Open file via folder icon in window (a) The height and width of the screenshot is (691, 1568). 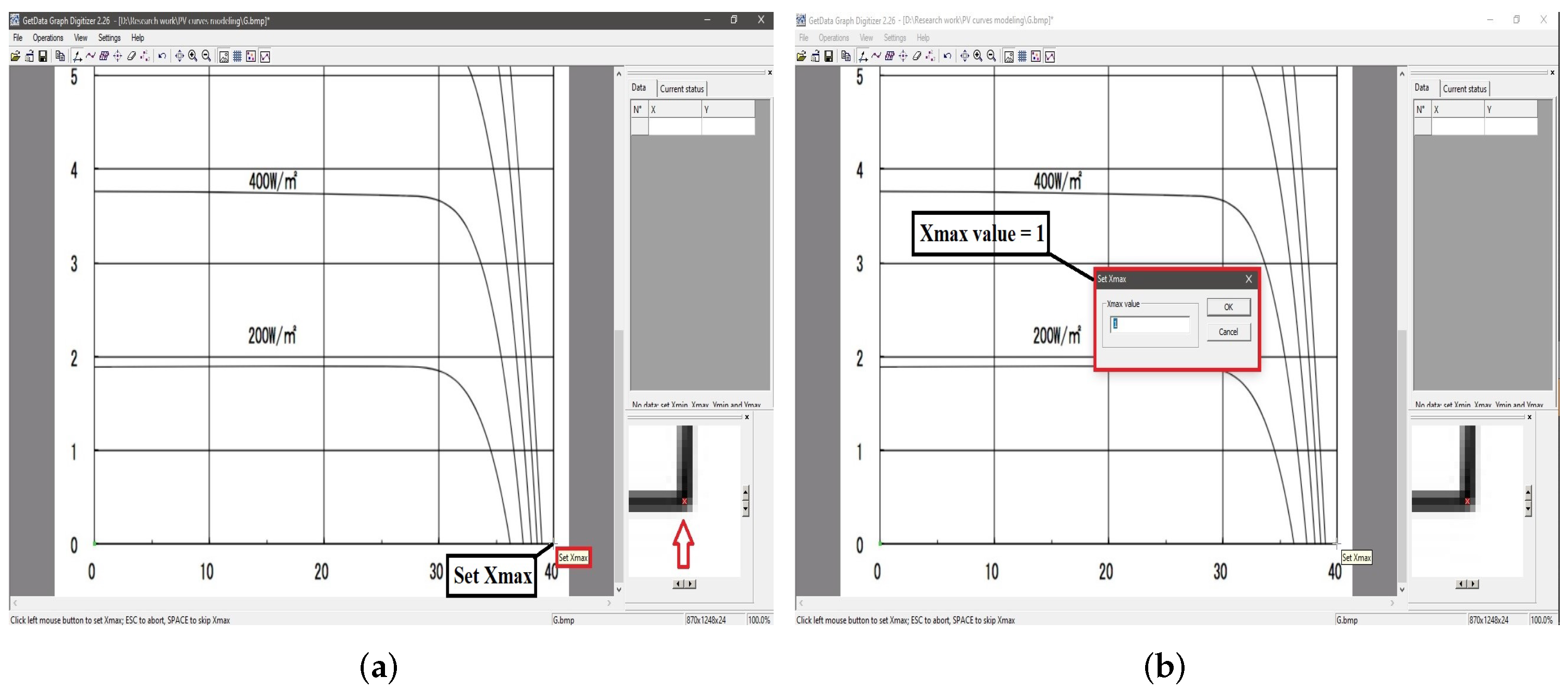[15, 57]
